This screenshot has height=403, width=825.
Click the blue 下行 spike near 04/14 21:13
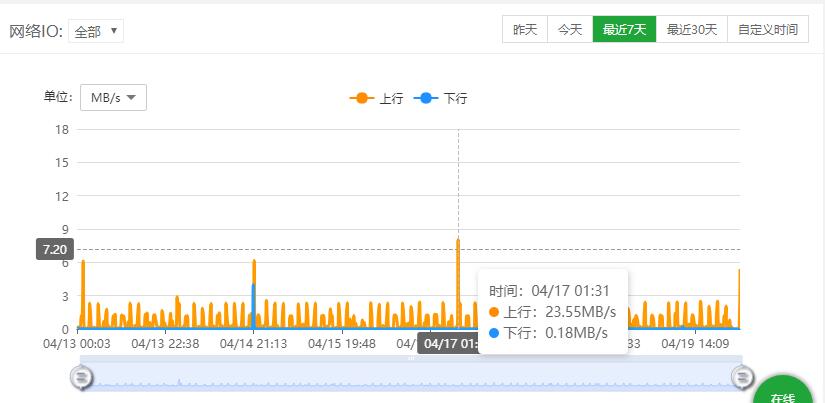pos(254,305)
